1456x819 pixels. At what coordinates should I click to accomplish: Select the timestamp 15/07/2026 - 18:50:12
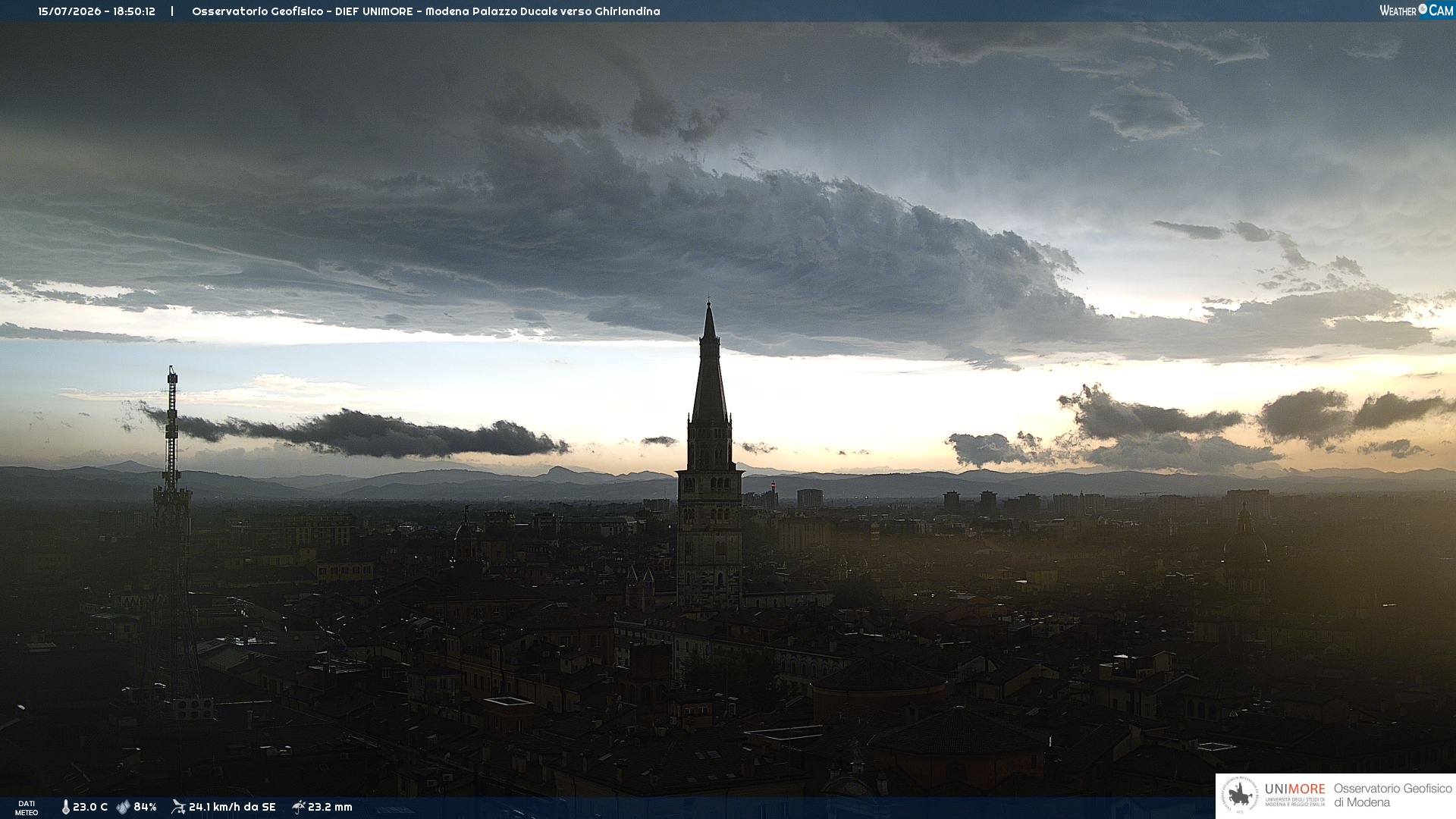point(96,11)
